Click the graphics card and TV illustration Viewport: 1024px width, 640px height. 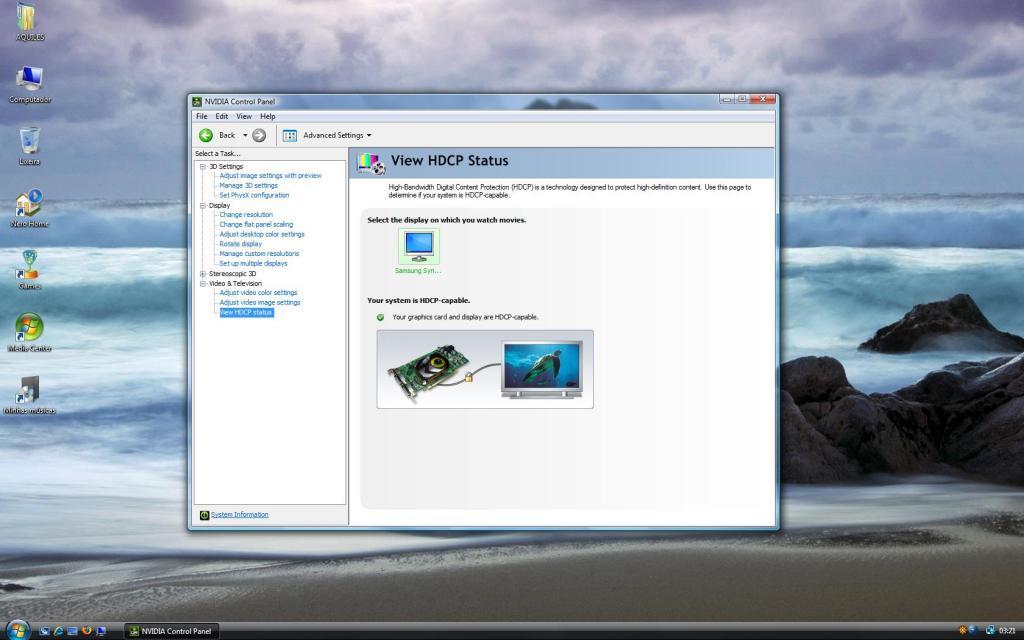pyautogui.click(x=485, y=370)
